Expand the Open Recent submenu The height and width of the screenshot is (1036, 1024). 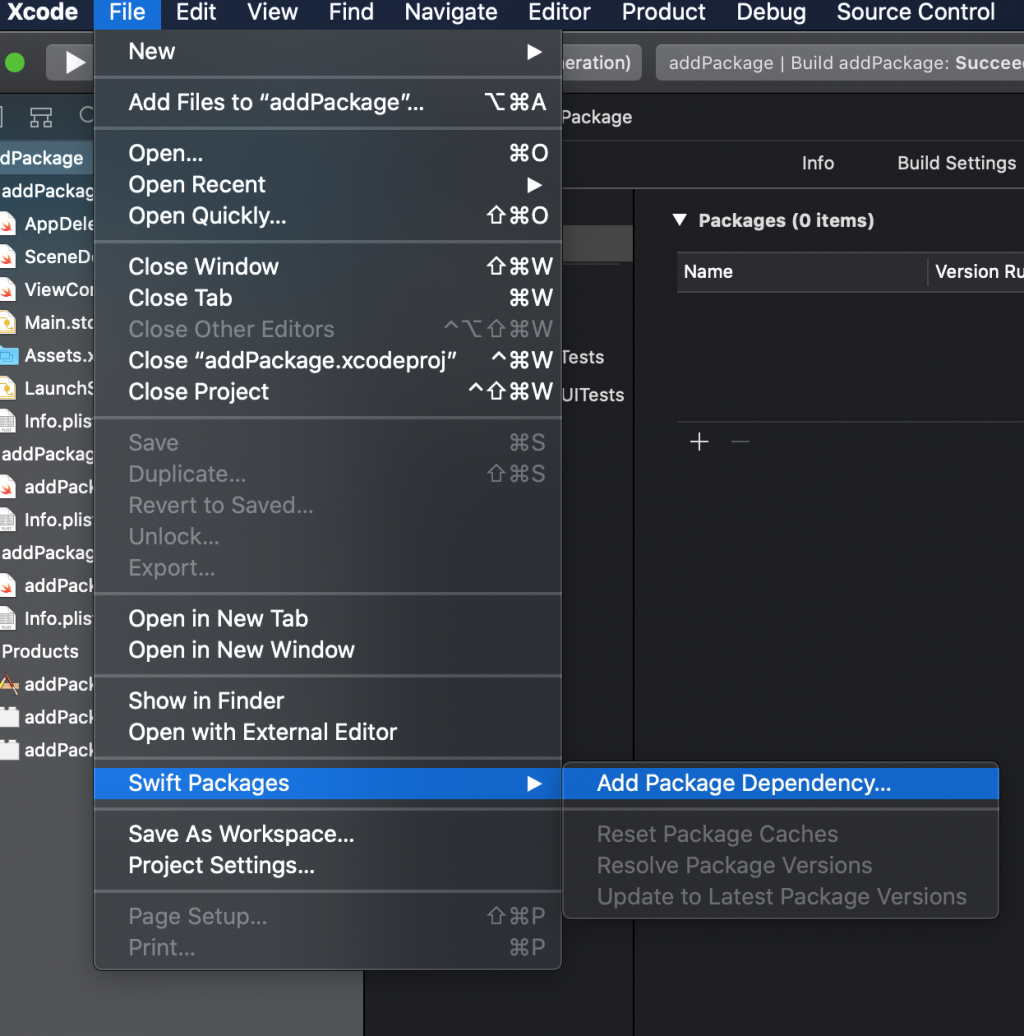pyautogui.click(x=328, y=184)
